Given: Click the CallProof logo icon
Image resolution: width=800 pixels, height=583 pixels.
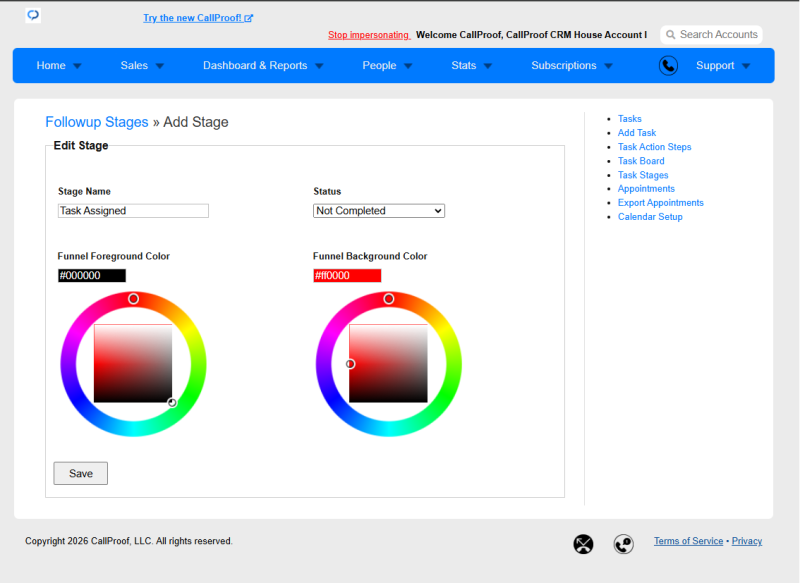Looking at the screenshot, I should tap(33, 15).
